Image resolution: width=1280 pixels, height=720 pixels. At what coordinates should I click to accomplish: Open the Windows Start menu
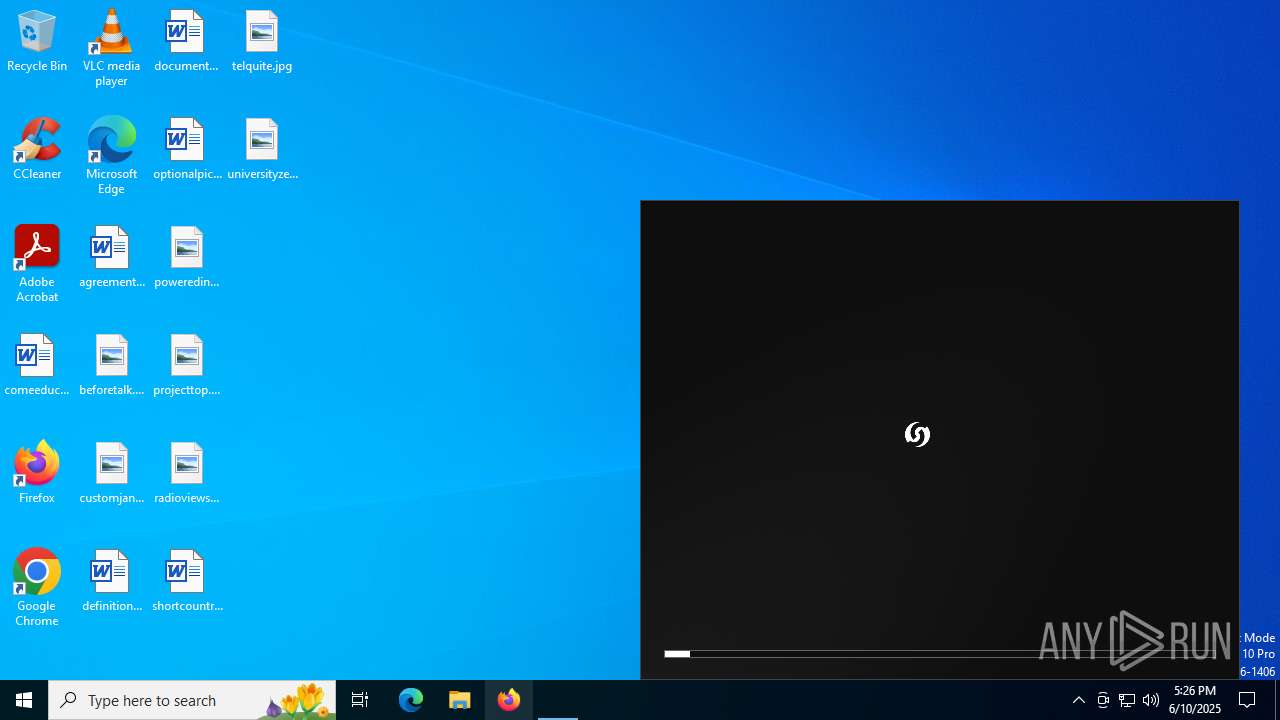point(24,700)
